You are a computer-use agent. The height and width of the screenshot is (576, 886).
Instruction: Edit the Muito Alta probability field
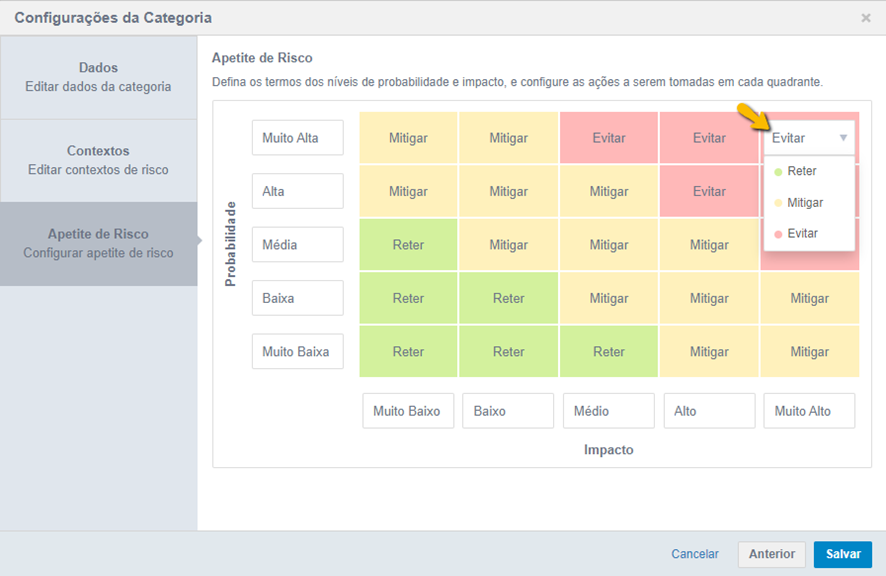[298, 138]
